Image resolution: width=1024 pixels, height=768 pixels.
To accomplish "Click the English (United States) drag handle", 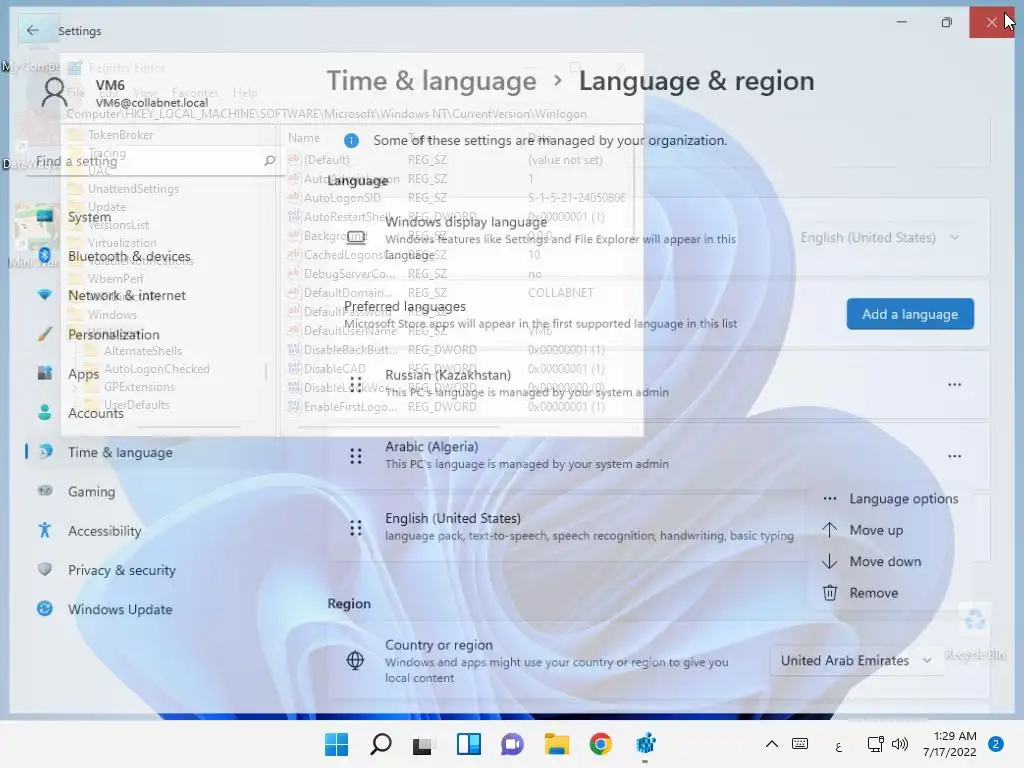I will click(x=356, y=528).
